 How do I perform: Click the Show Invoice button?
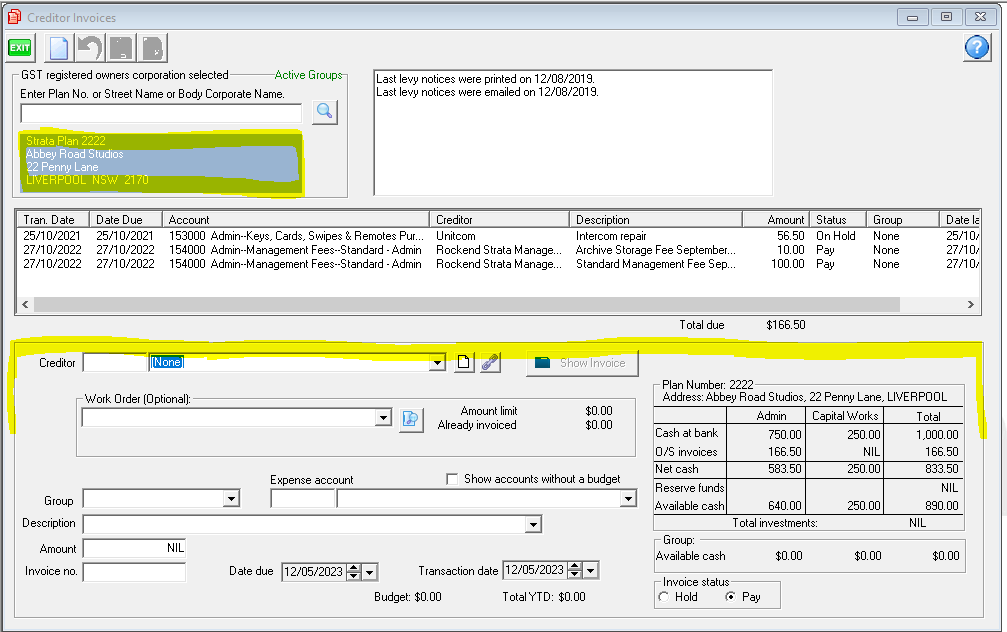coord(582,363)
